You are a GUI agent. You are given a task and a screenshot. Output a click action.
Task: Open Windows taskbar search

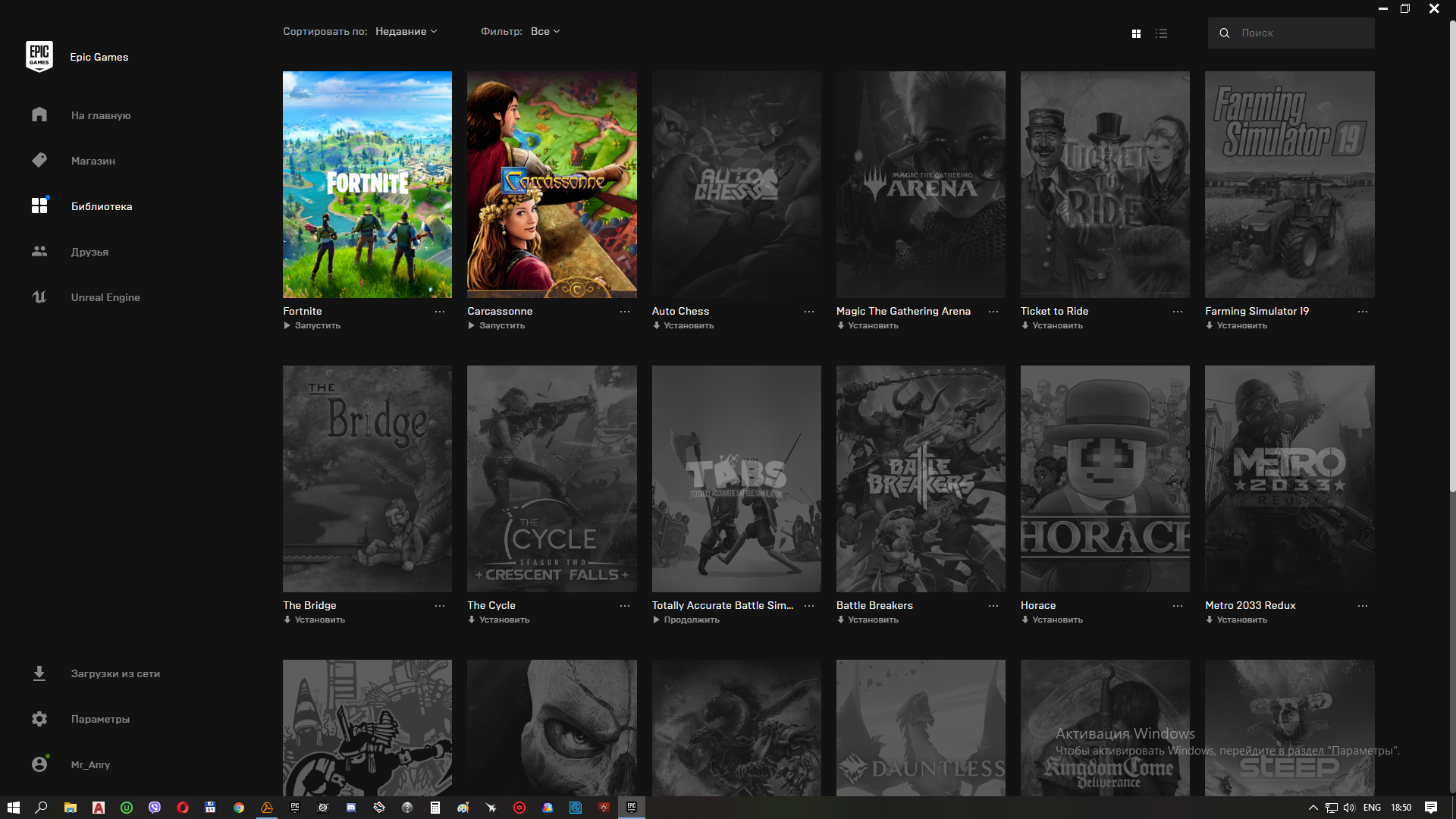click(42, 808)
